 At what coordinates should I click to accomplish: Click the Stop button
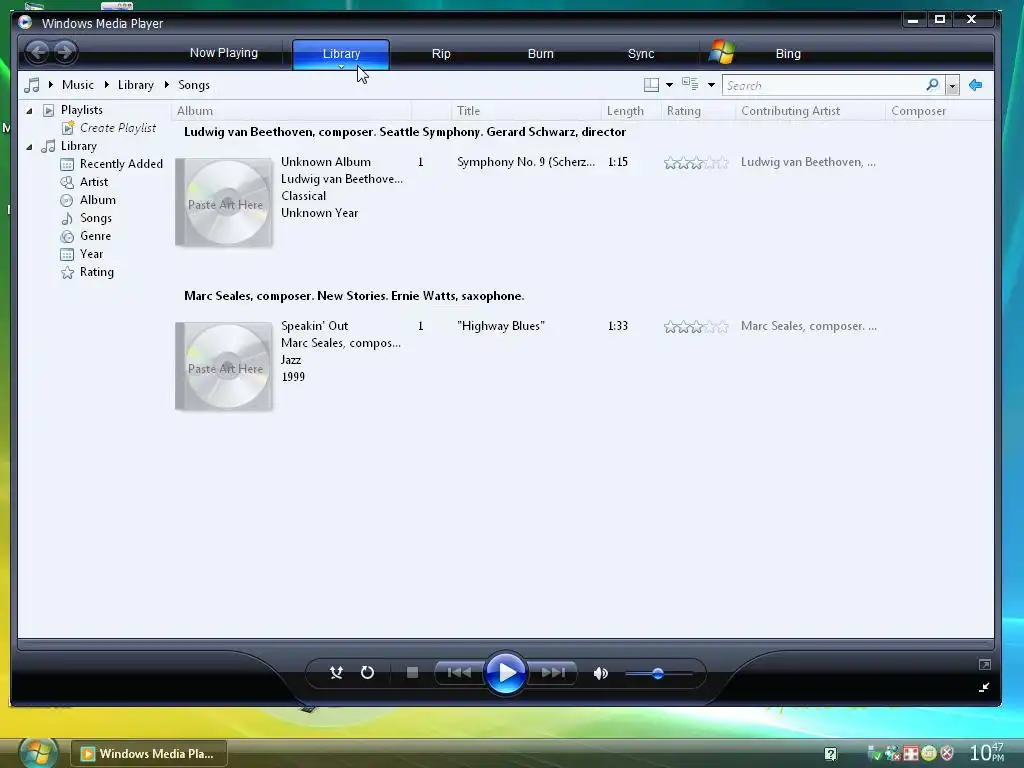[412, 673]
